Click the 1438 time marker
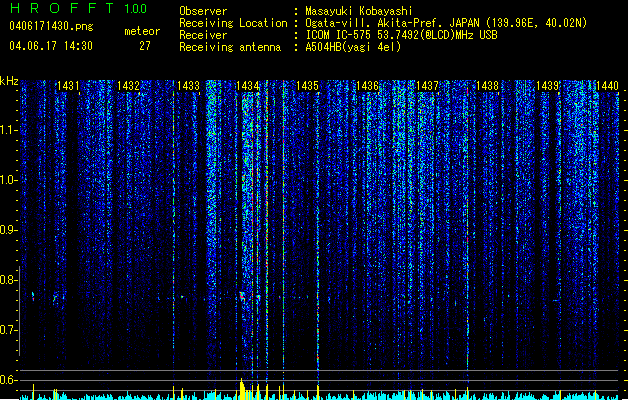629x400 pixels. click(487, 86)
